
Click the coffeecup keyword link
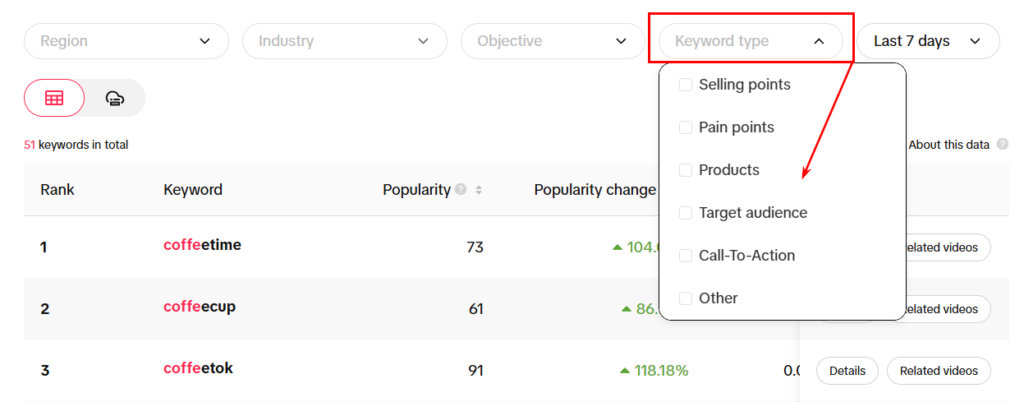[x=200, y=307]
